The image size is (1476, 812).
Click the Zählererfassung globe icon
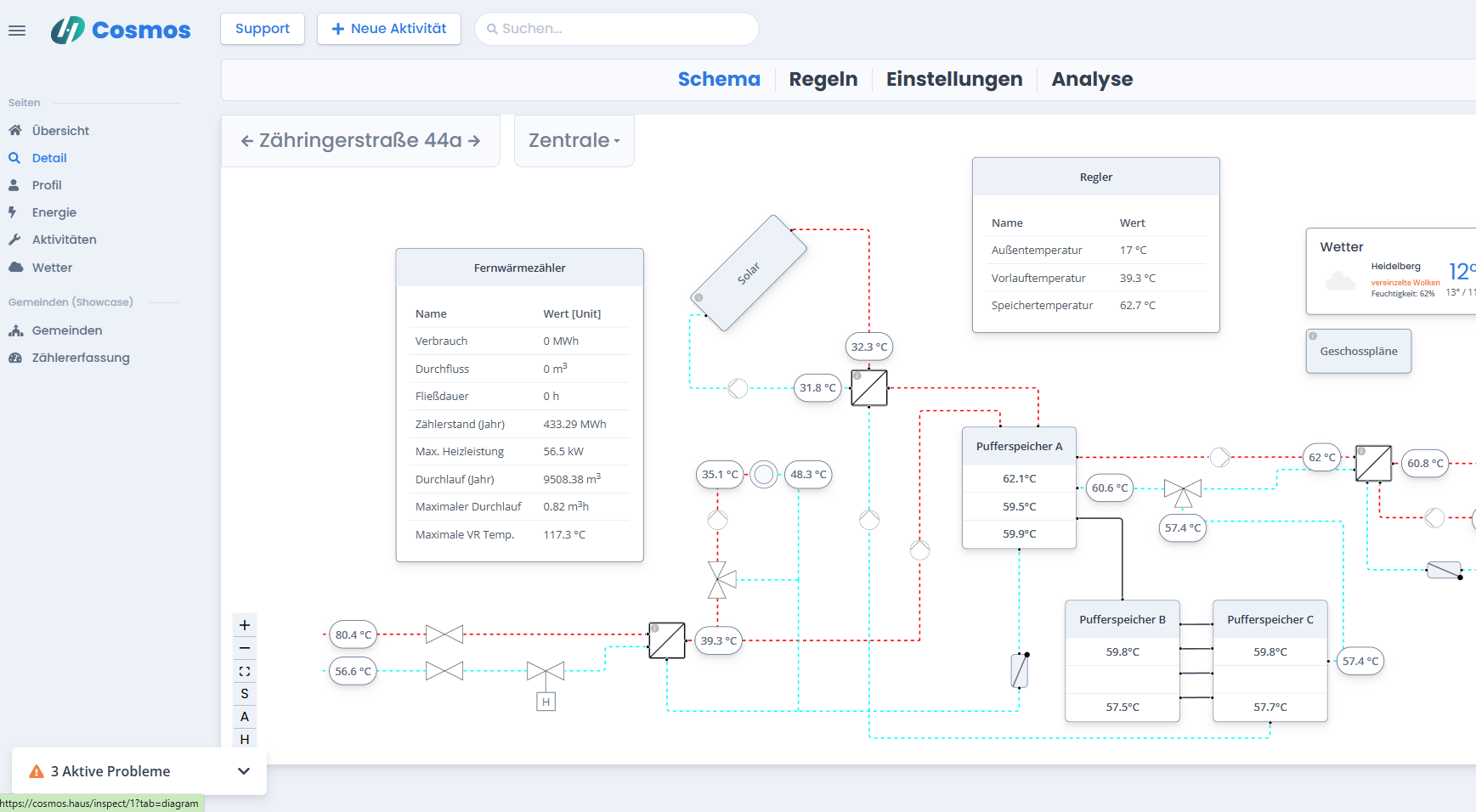pyautogui.click(x=15, y=358)
